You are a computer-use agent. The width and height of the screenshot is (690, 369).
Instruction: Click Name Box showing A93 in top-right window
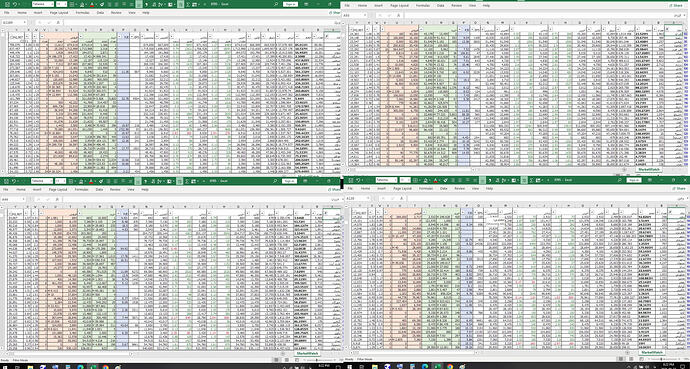click(354, 15)
